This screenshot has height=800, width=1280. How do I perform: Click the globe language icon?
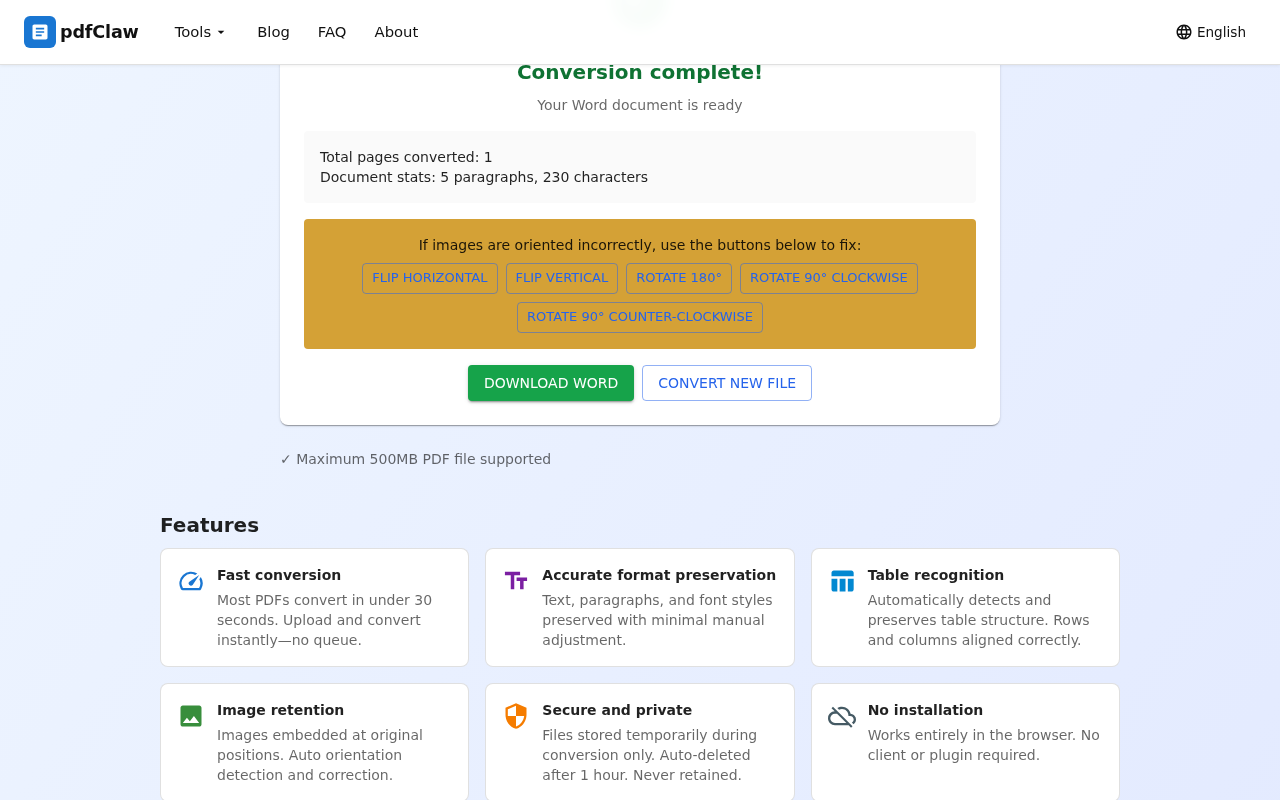pos(1184,32)
